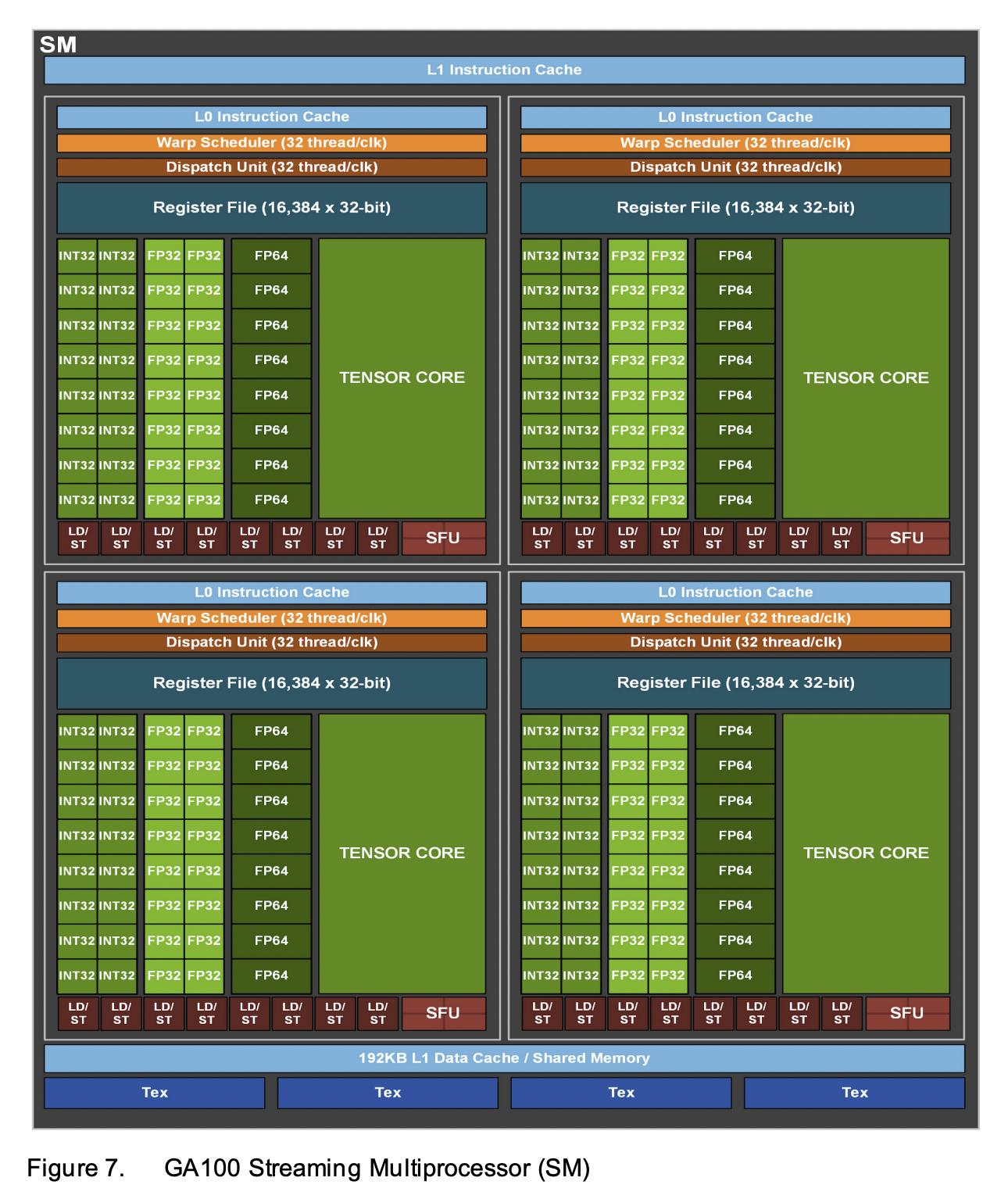1008x1199 pixels.
Task: Select the Warp Scheduler in top-left partition
Action: [272, 143]
